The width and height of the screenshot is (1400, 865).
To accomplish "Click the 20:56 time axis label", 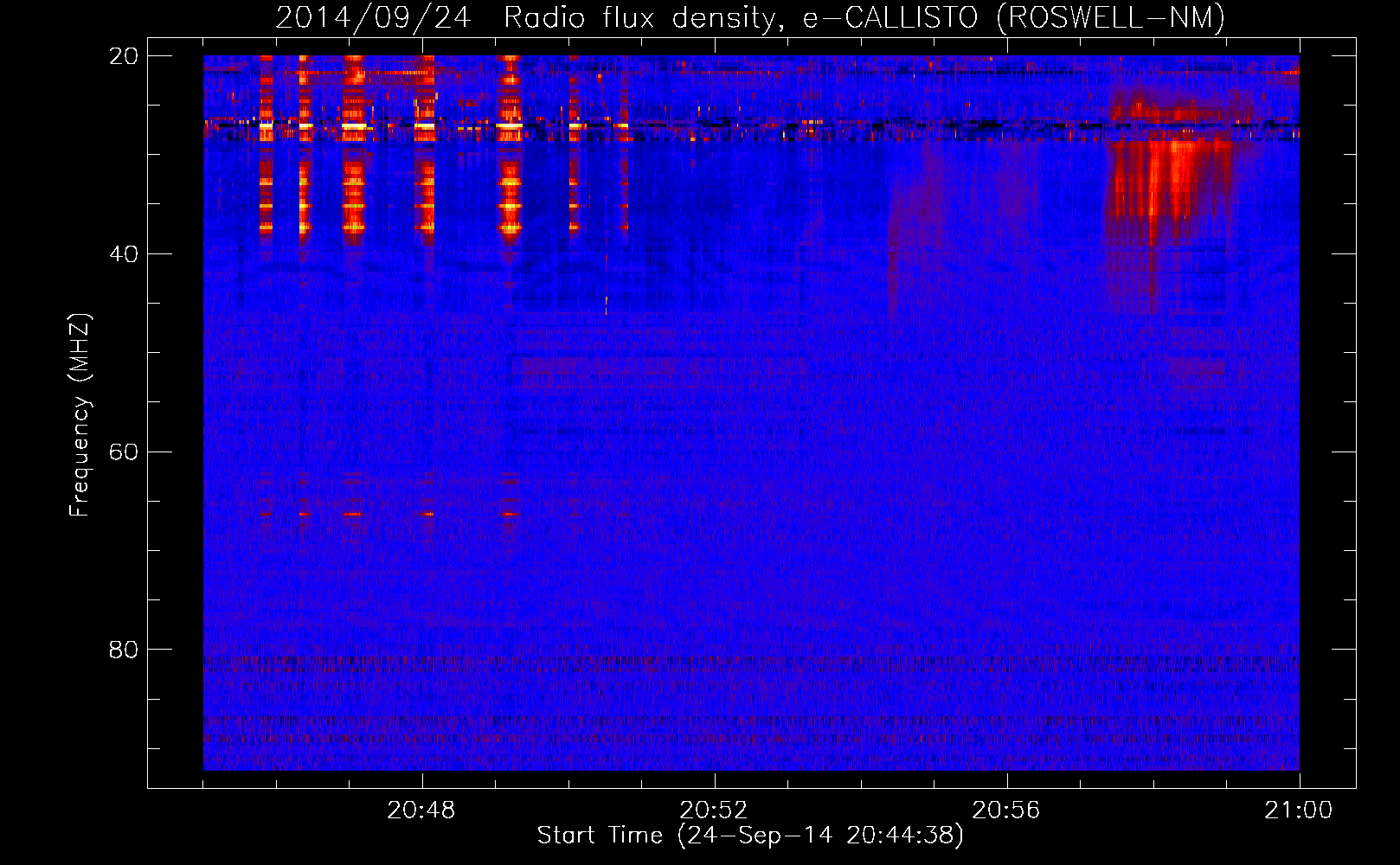I will (x=1006, y=811).
